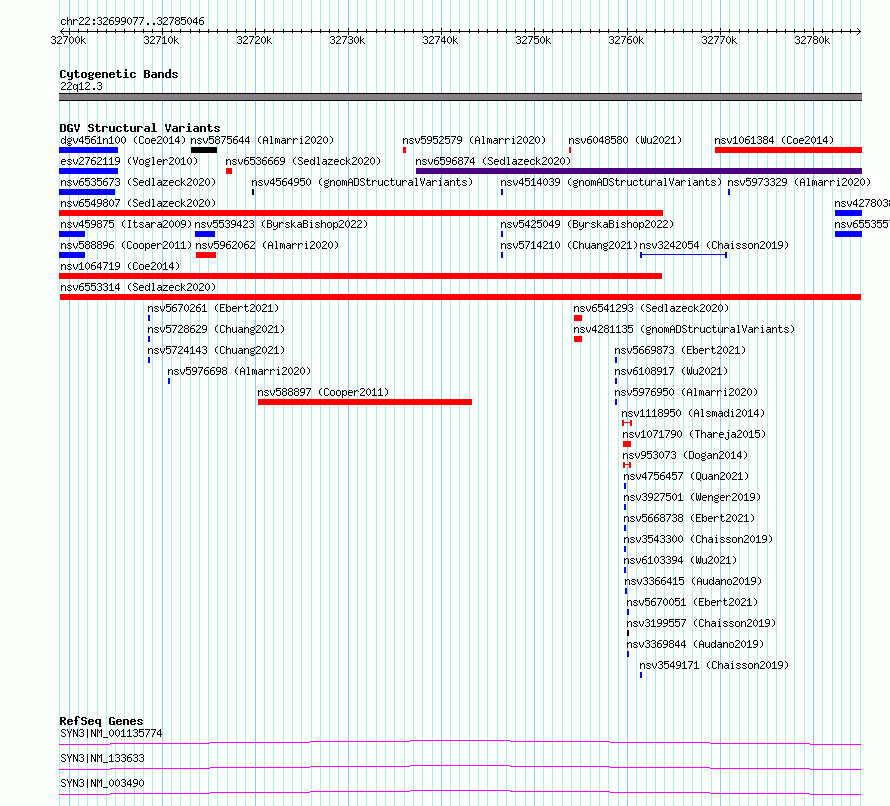Click nsv5670051 (Ebert2021) label
The width and height of the screenshot is (890, 806).
click(692, 602)
